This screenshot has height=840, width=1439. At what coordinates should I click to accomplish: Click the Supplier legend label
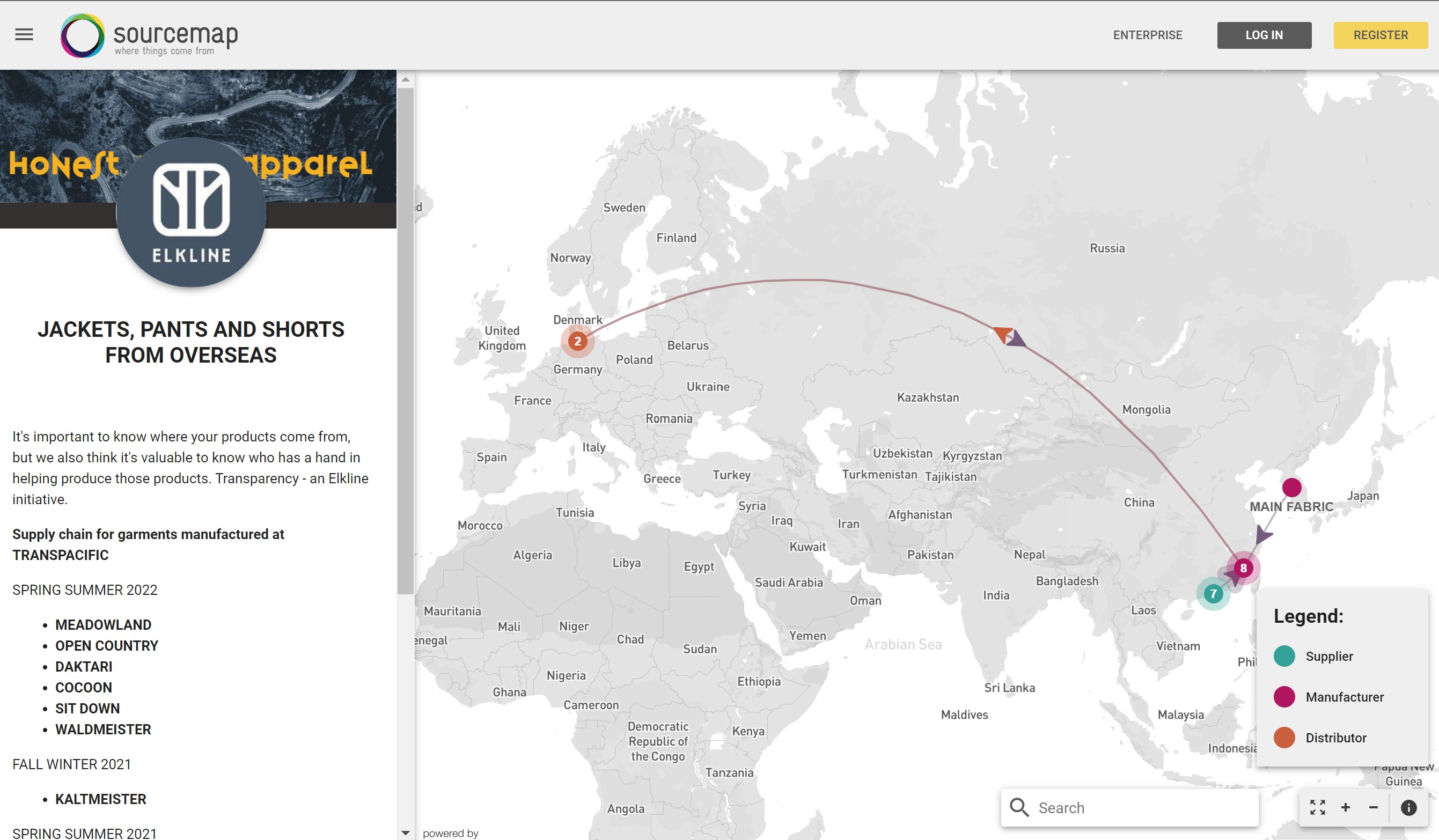tap(1329, 657)
